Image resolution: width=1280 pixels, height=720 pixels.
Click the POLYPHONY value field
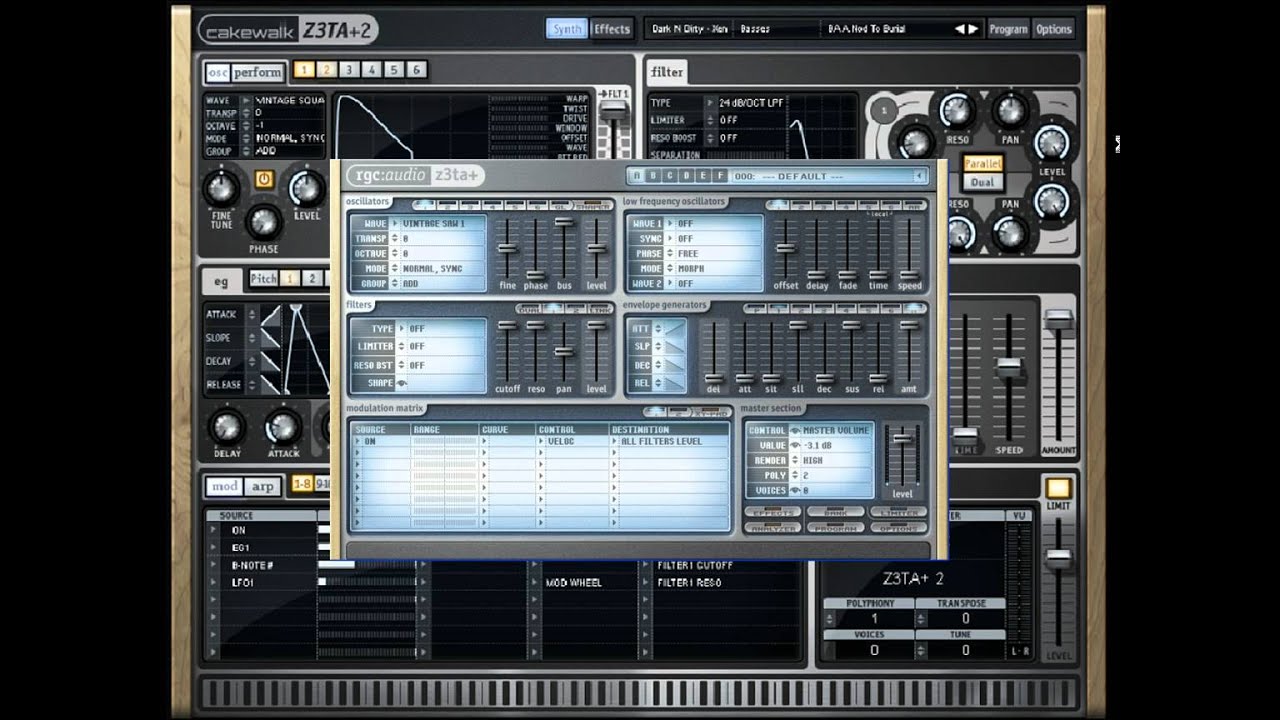coord(874,619)
